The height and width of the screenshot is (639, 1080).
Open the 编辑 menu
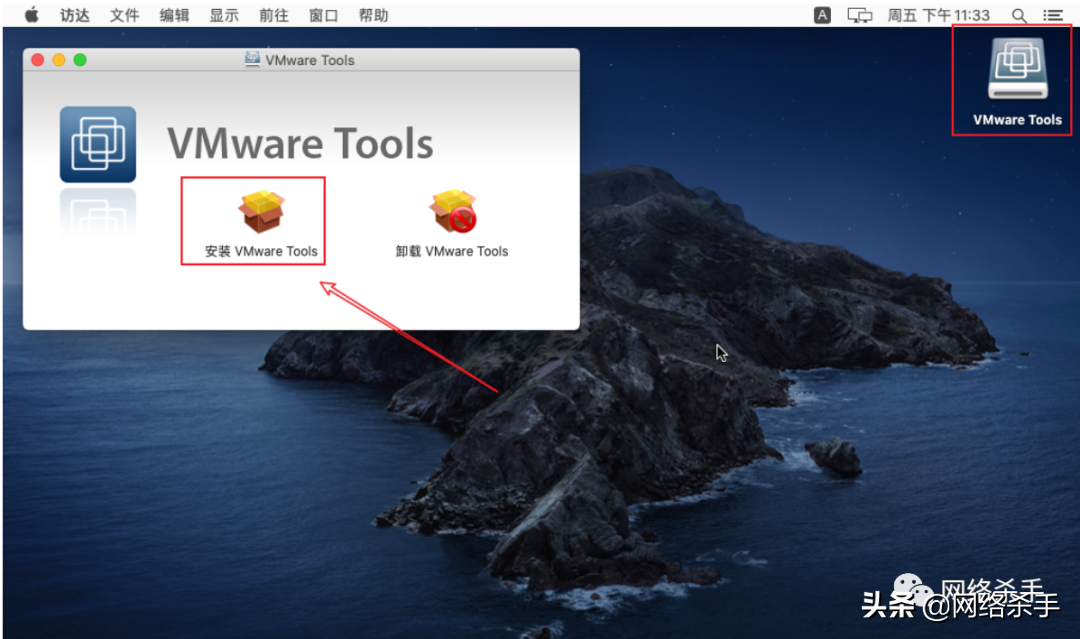pyautogui.click(x=174, y=15)
